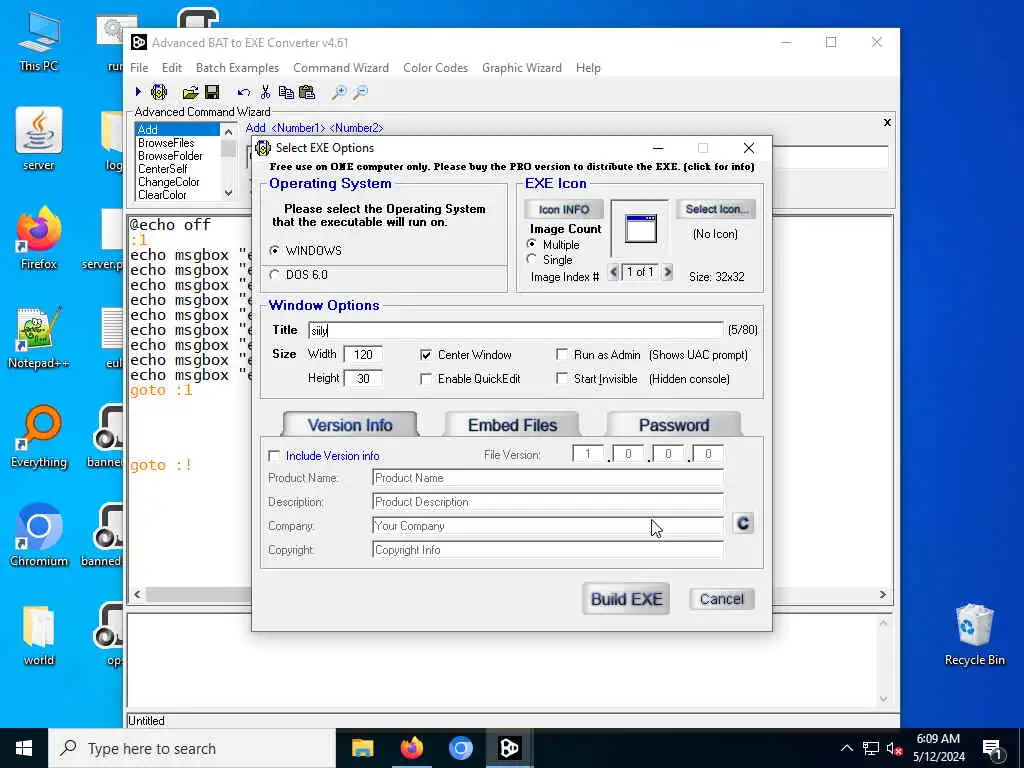Cancel the EXE options dialog

click(722, 599)
